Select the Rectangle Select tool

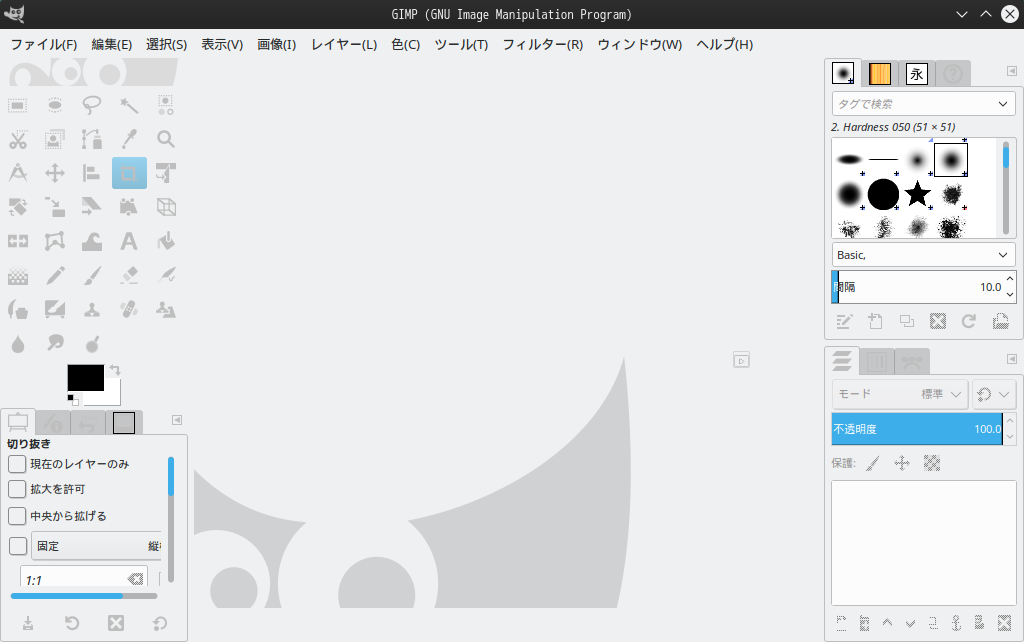pos(18,105)
